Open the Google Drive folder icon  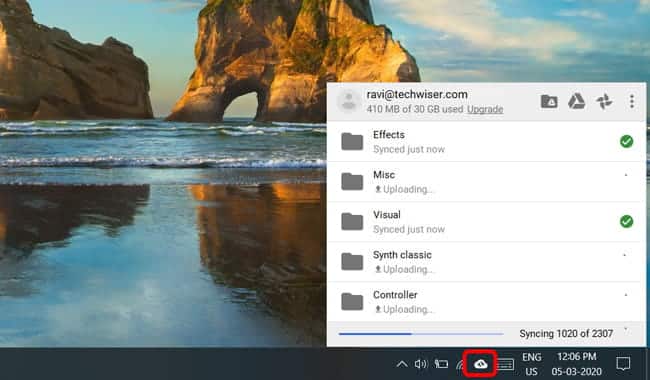(x=549, y=101)
